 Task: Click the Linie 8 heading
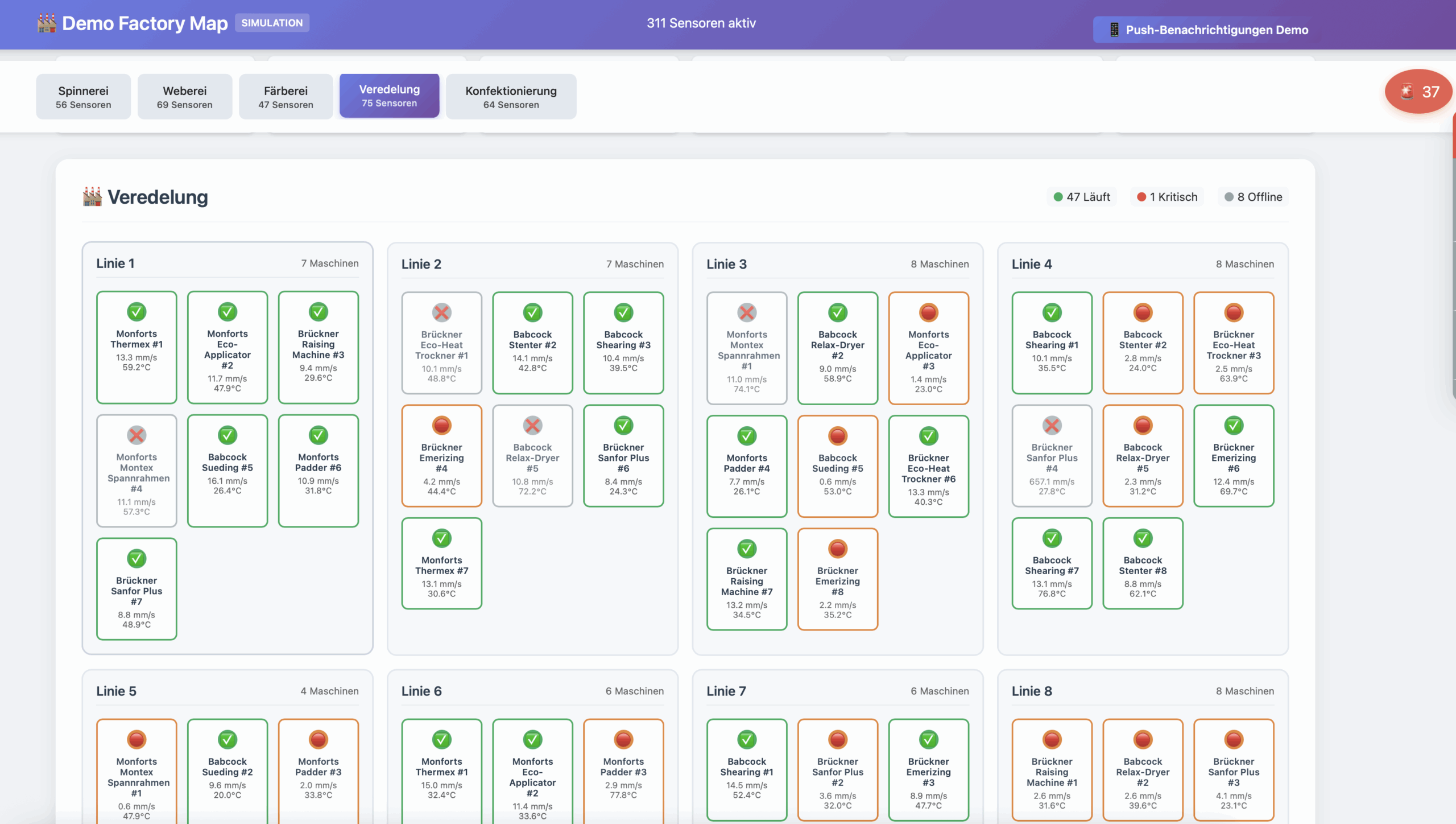(x=1032, y=691)
